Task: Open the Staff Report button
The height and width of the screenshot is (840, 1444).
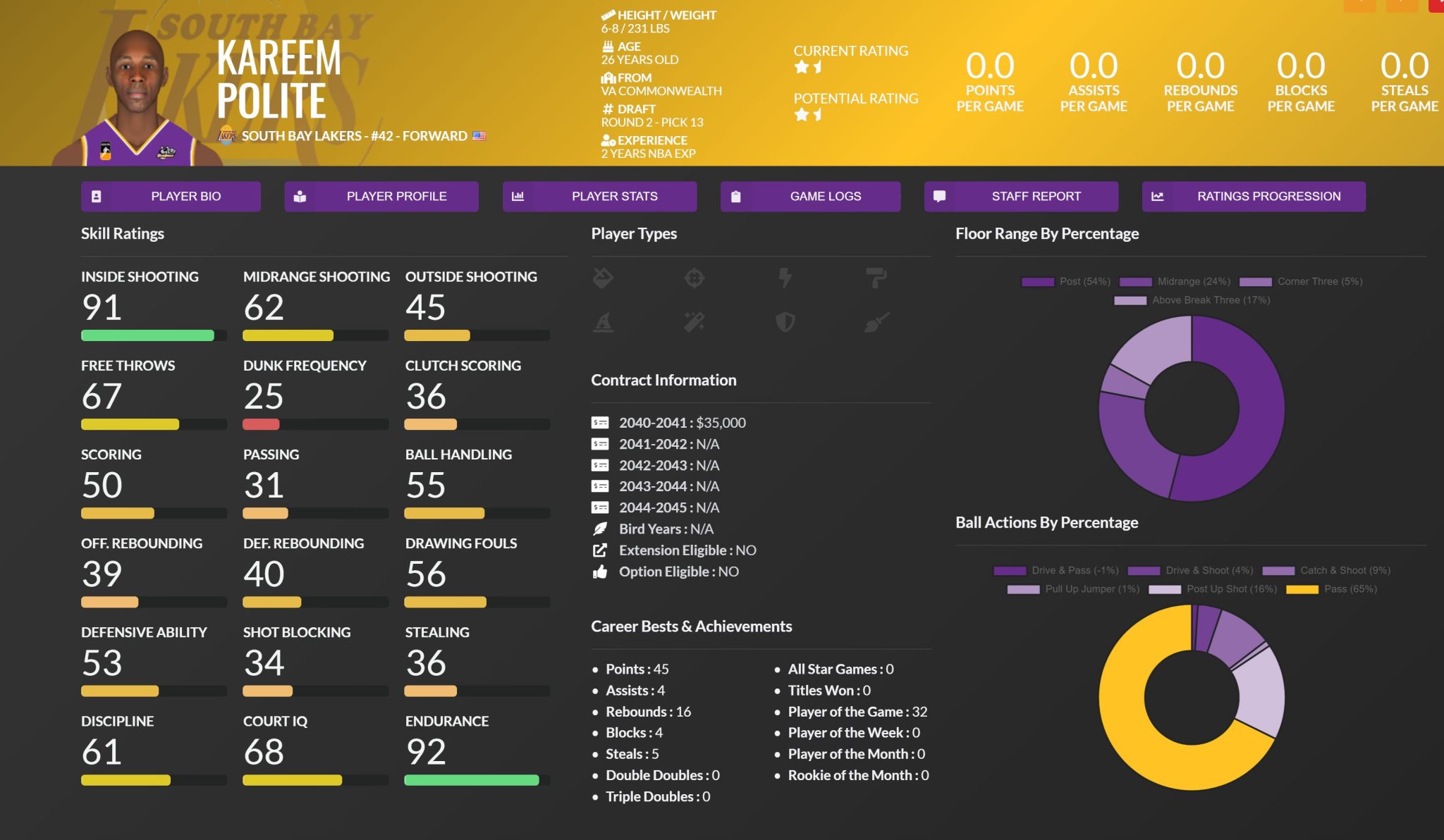Action: pos(1021,197)
